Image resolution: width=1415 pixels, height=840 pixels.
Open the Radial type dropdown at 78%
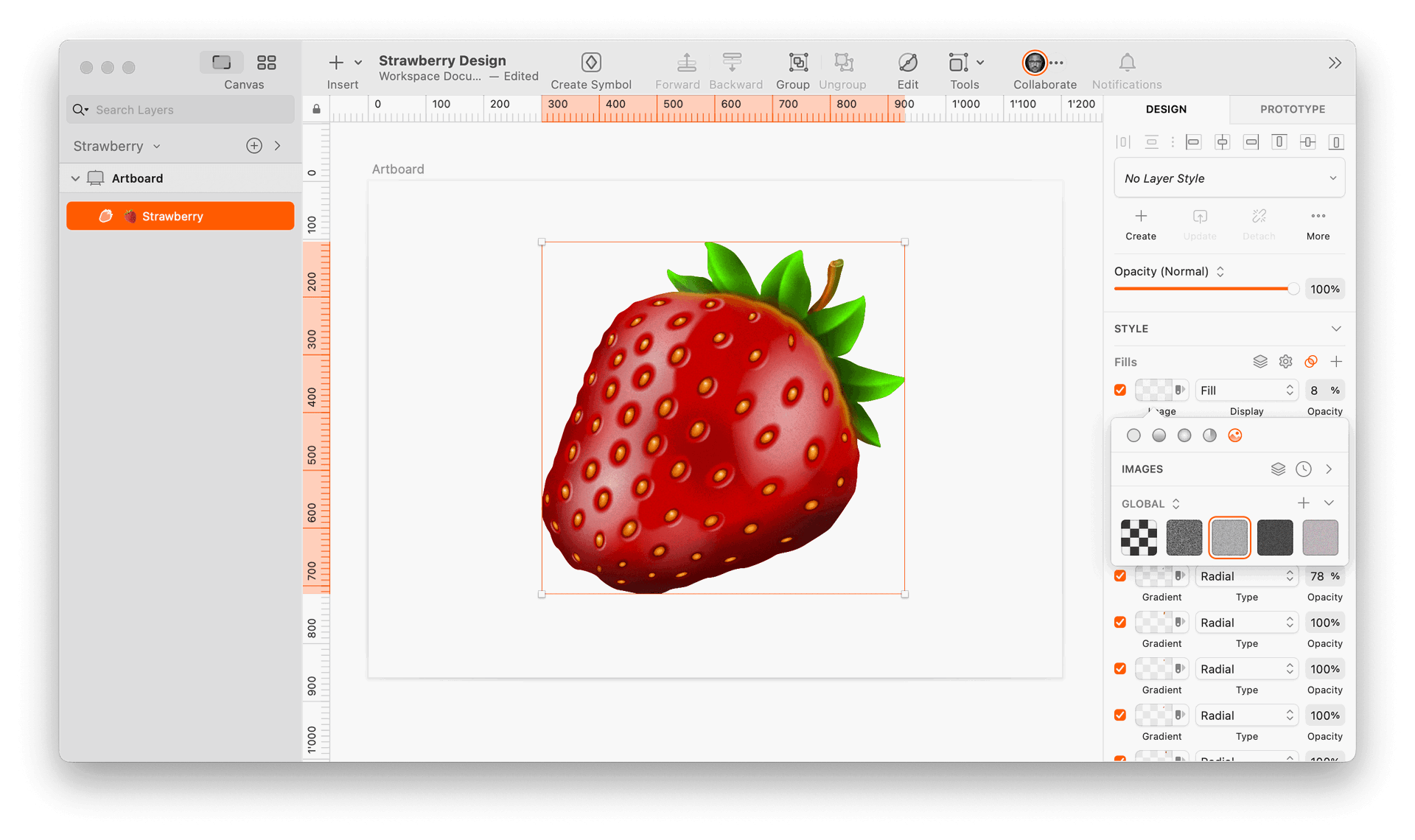(x=1246, y=576)
